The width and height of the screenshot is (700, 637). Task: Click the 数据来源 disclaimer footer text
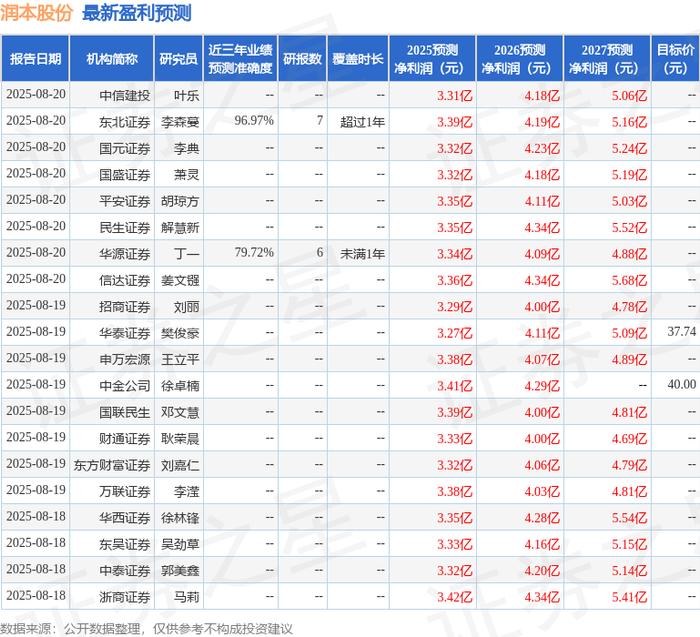pyautogui.click(x=146, y=629)
